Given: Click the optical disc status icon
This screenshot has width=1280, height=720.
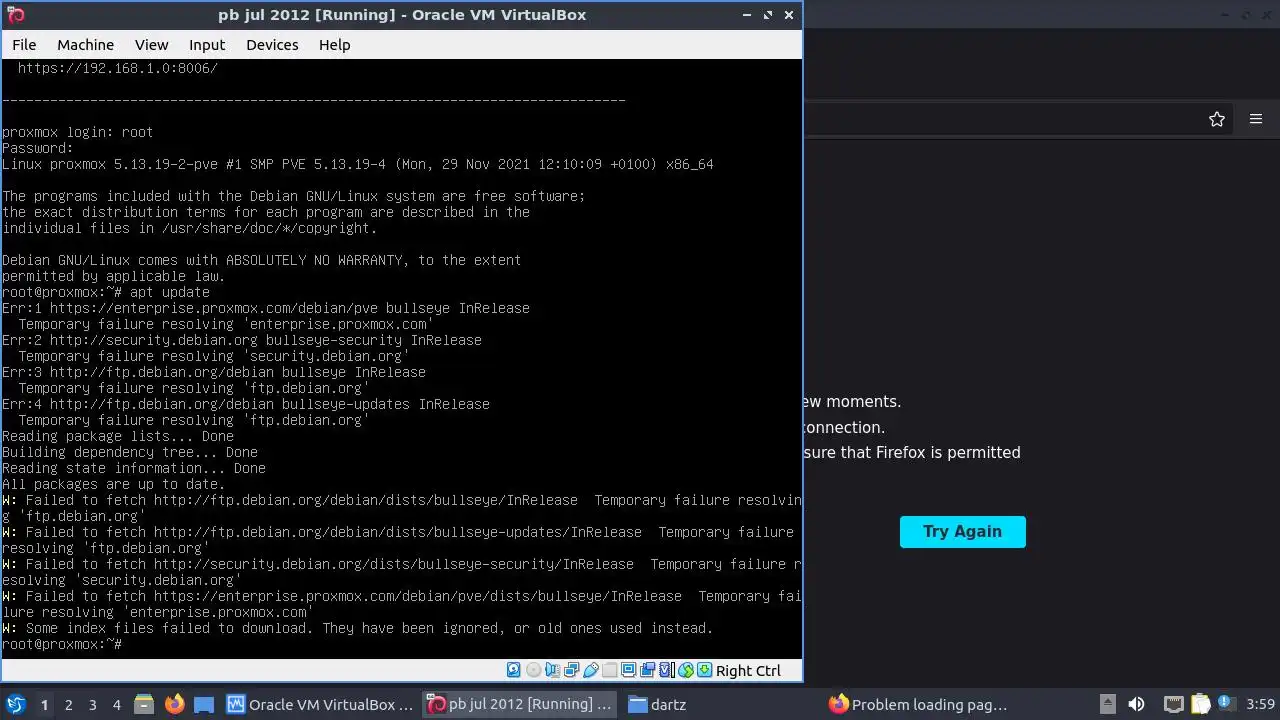Looking at the screenshot, I should tap(533, 670).
